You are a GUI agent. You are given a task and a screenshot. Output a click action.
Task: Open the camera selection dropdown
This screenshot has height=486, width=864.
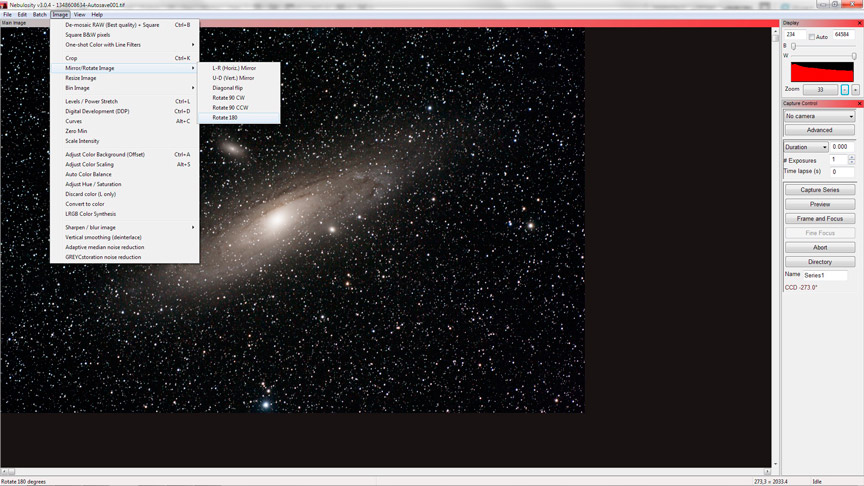click(x=819, y=116)
